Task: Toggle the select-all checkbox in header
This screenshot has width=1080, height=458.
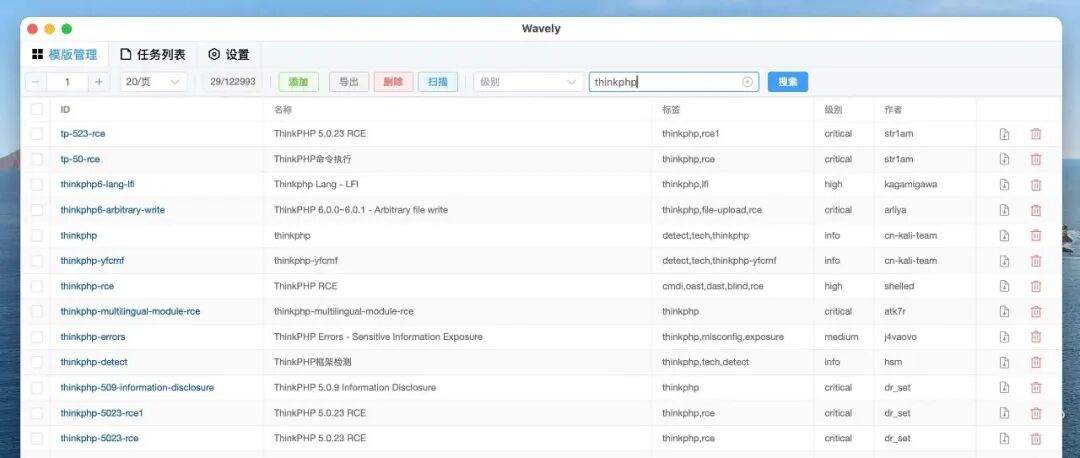Action: [x=37, y=109]
